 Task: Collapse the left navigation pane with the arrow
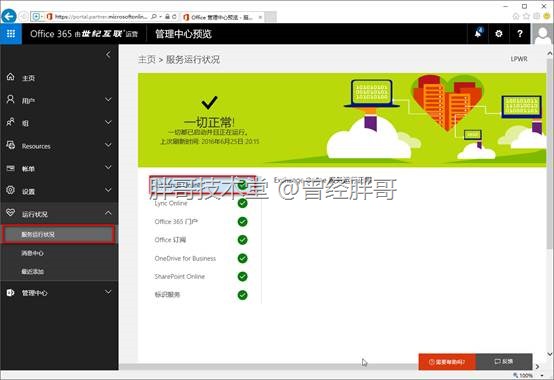[x=108, y=55]
